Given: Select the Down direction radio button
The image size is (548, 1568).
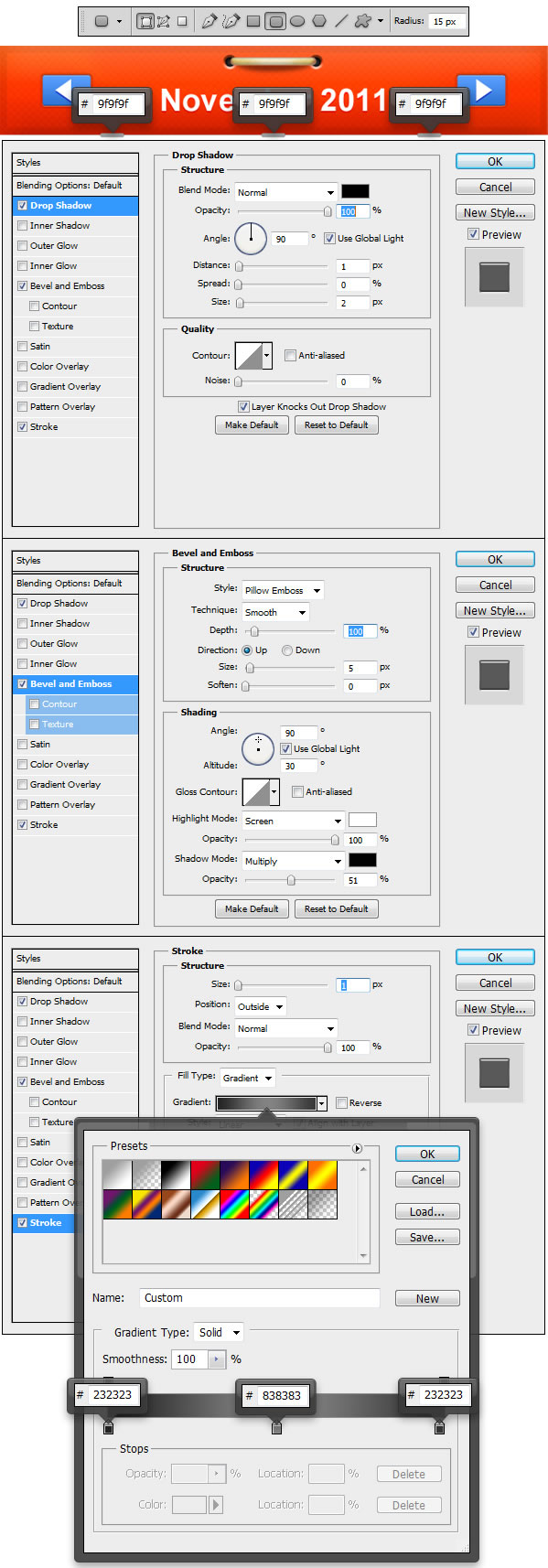Looking at the screenshot, I should pyautogui.click(x=287, y=650).
